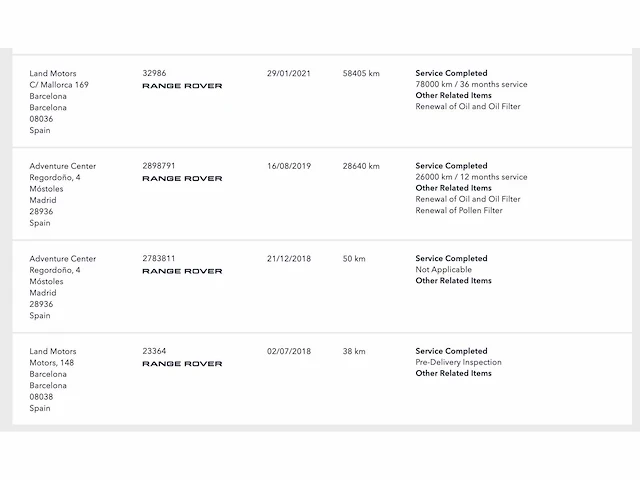Click the Not Applicable service entry

click(x=443, y=270)
